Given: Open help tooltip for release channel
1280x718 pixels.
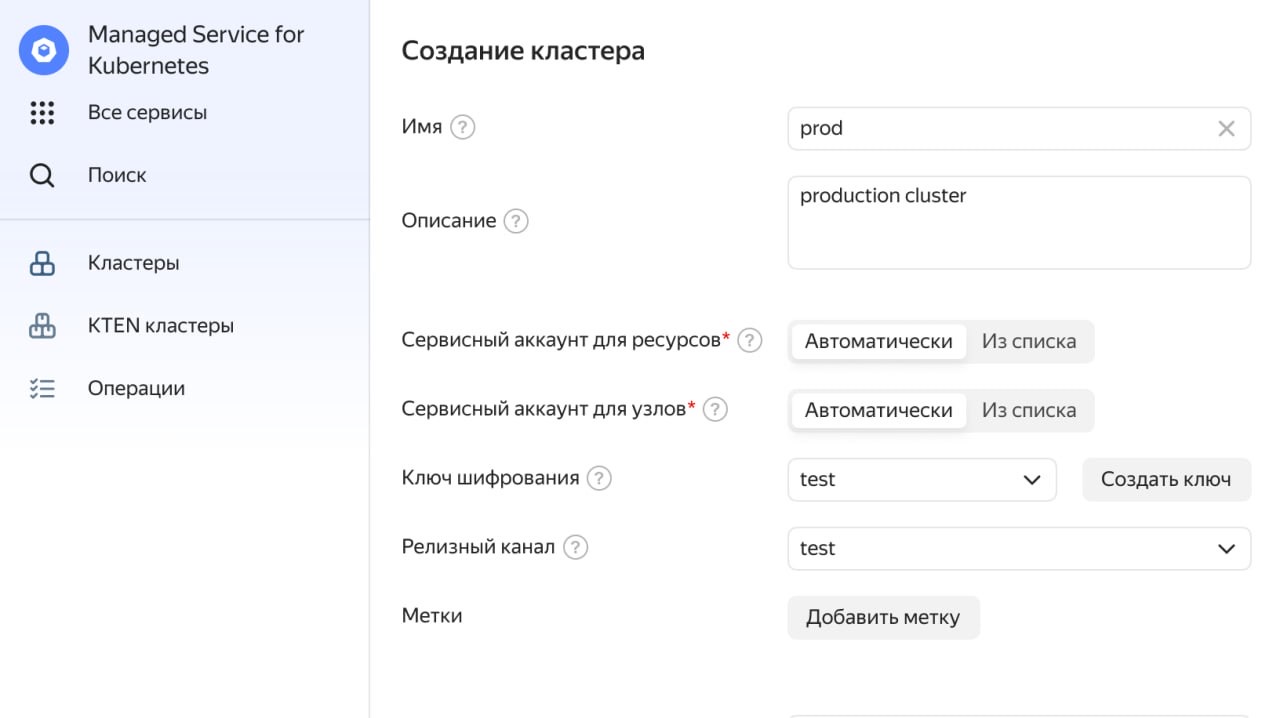Looking at the screenshot, I should click(x=575, y=547).
